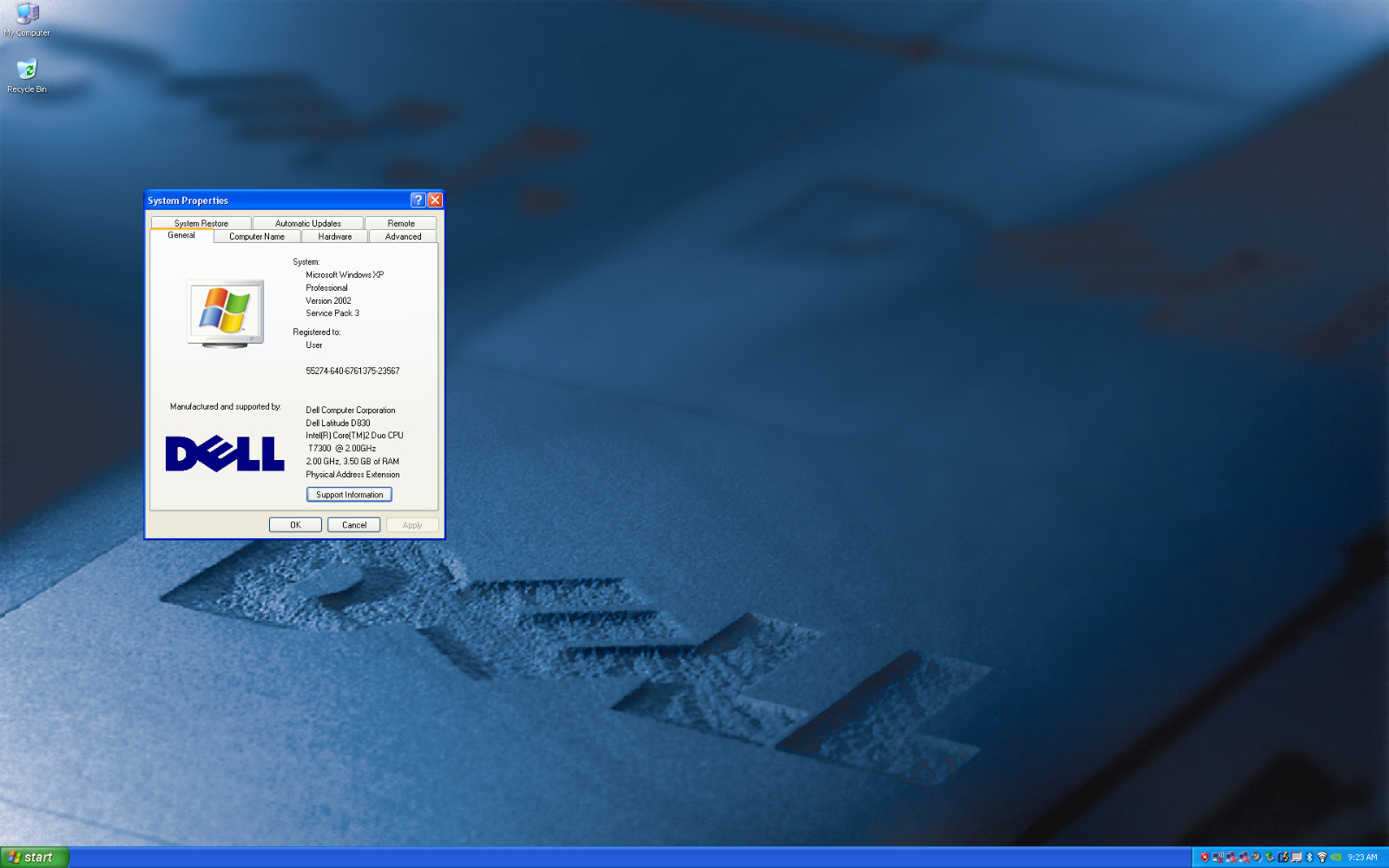Viewport: 1389px width, 868px height.
Task: Click the "Version 2002" text
Action: (x=328, y=301)
